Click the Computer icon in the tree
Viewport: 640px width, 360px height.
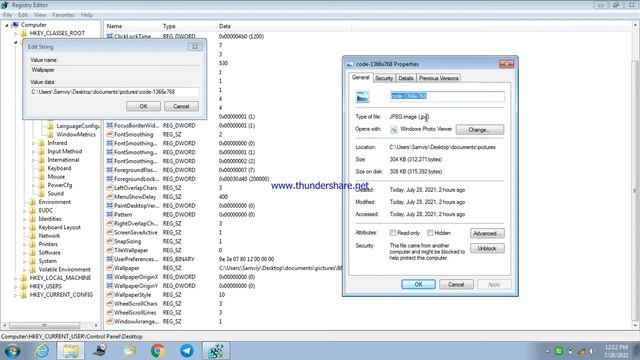click(x=15, y=24)
